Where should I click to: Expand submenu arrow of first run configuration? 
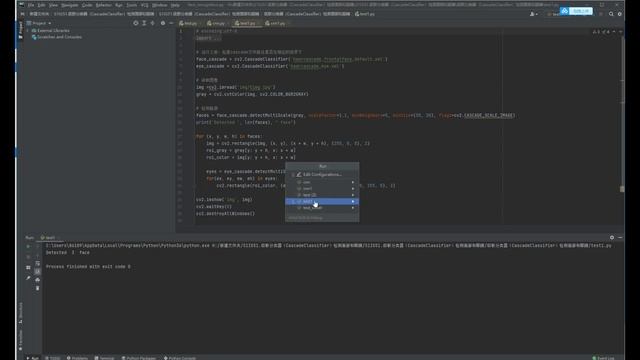(353, 182)
